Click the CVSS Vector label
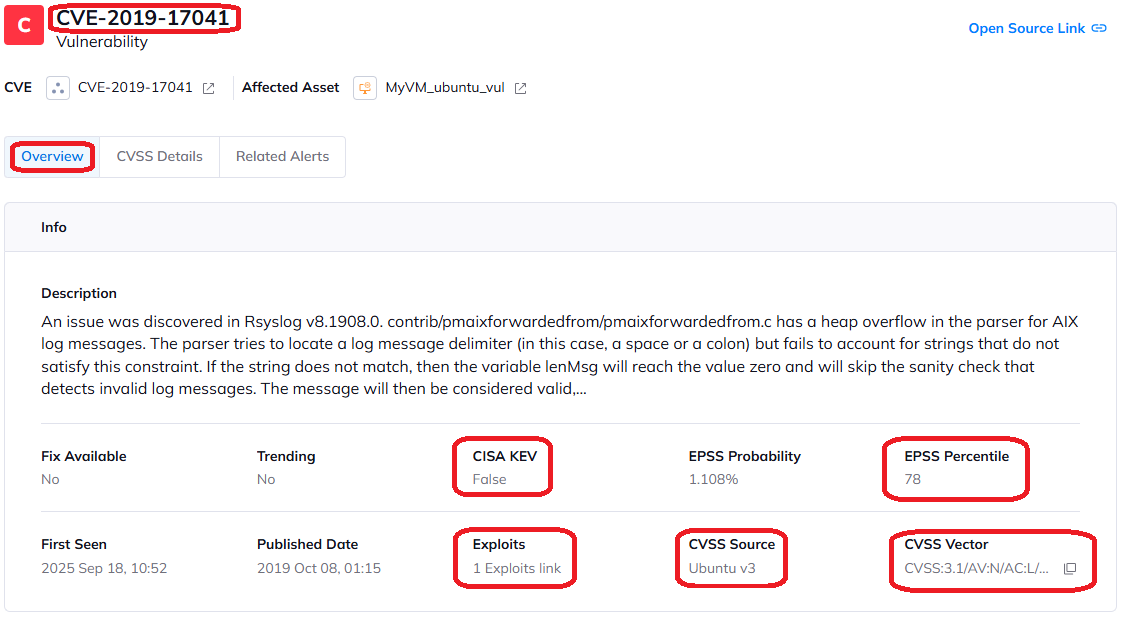This screenshot has height=620, width=1125. (x=946, y=545)
